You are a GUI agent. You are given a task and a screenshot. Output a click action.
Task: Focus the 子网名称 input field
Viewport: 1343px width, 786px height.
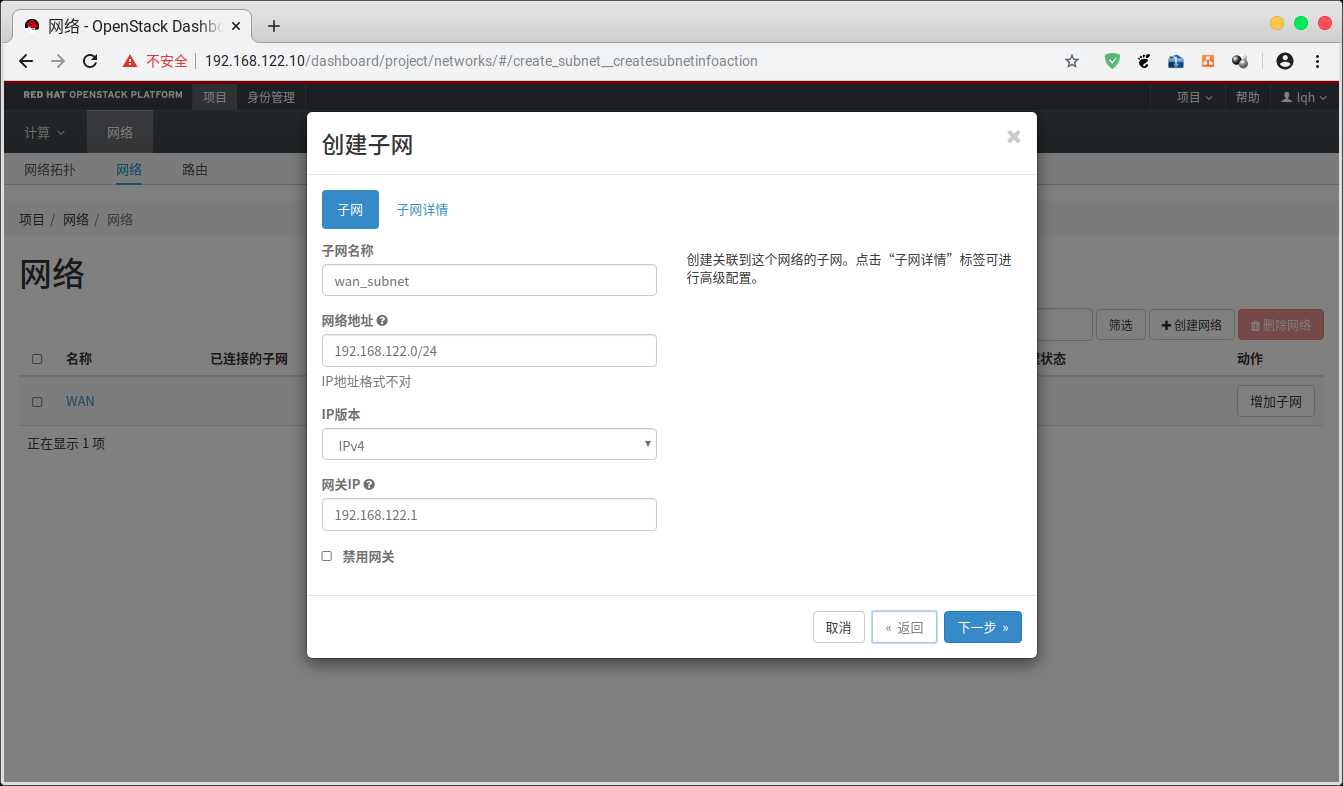pyautogui.click(x=489, y=280)
